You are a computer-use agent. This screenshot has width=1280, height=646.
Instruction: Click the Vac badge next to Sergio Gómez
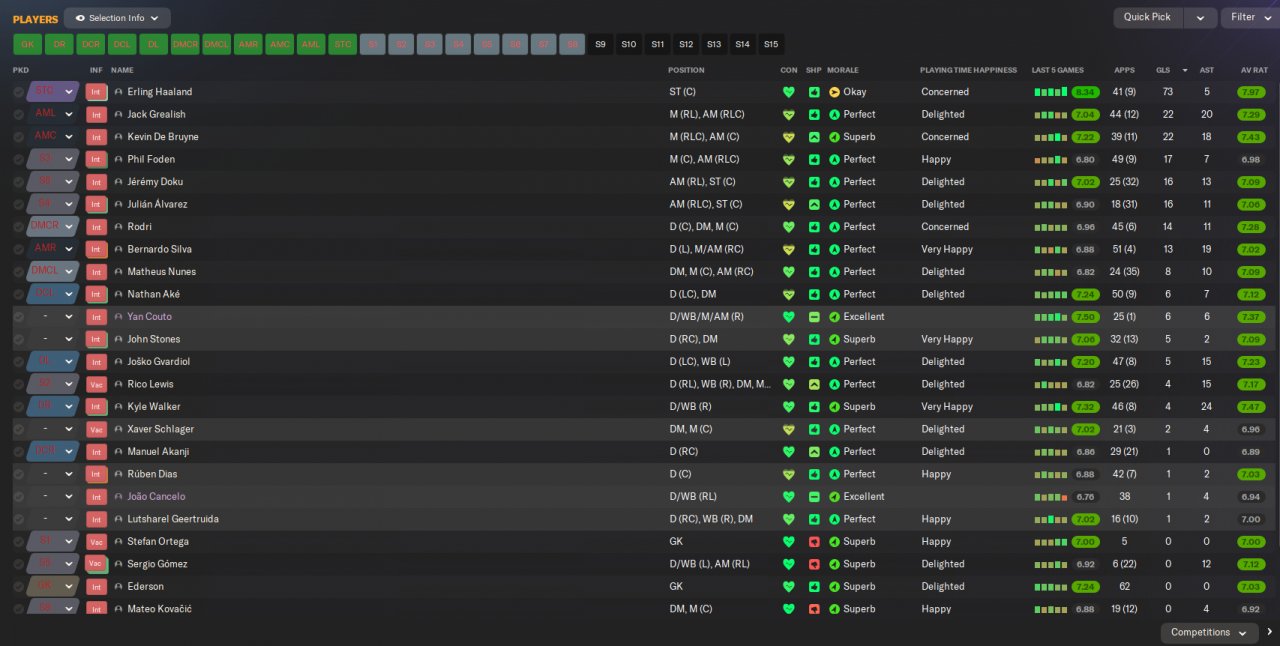click(96, 564)
